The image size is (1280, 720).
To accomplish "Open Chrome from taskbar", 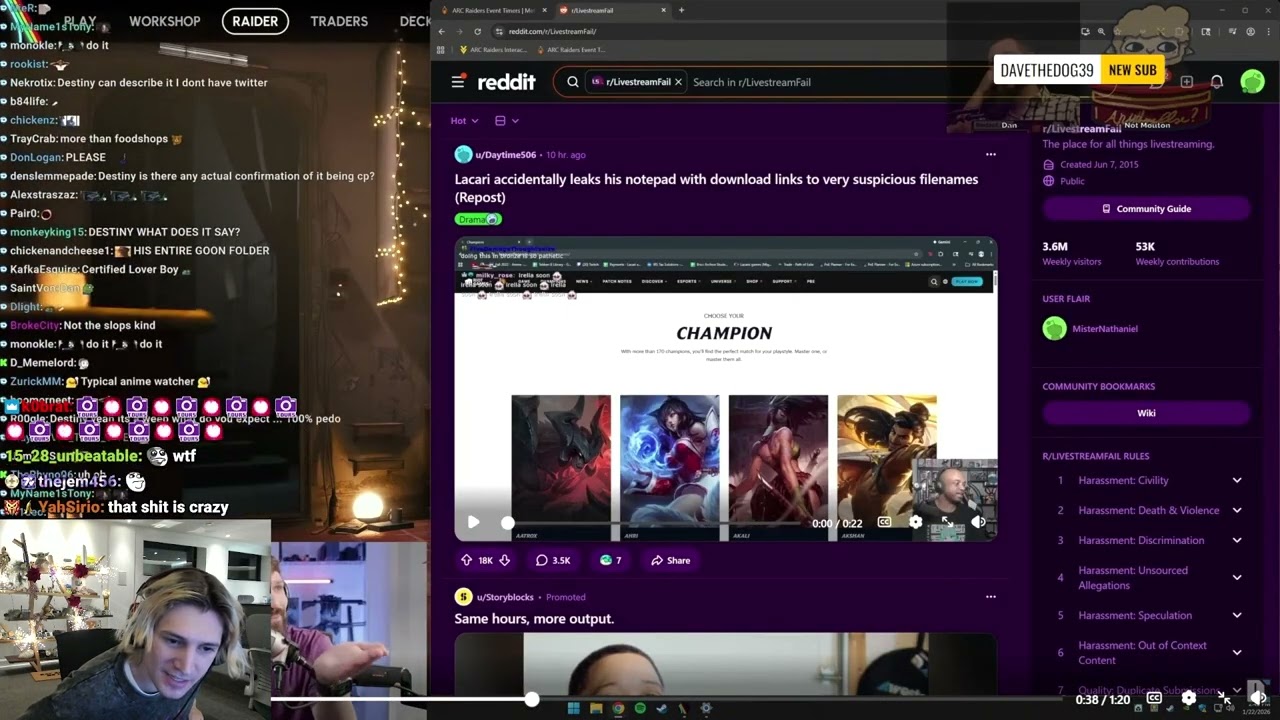I will [x=618, y=709].
